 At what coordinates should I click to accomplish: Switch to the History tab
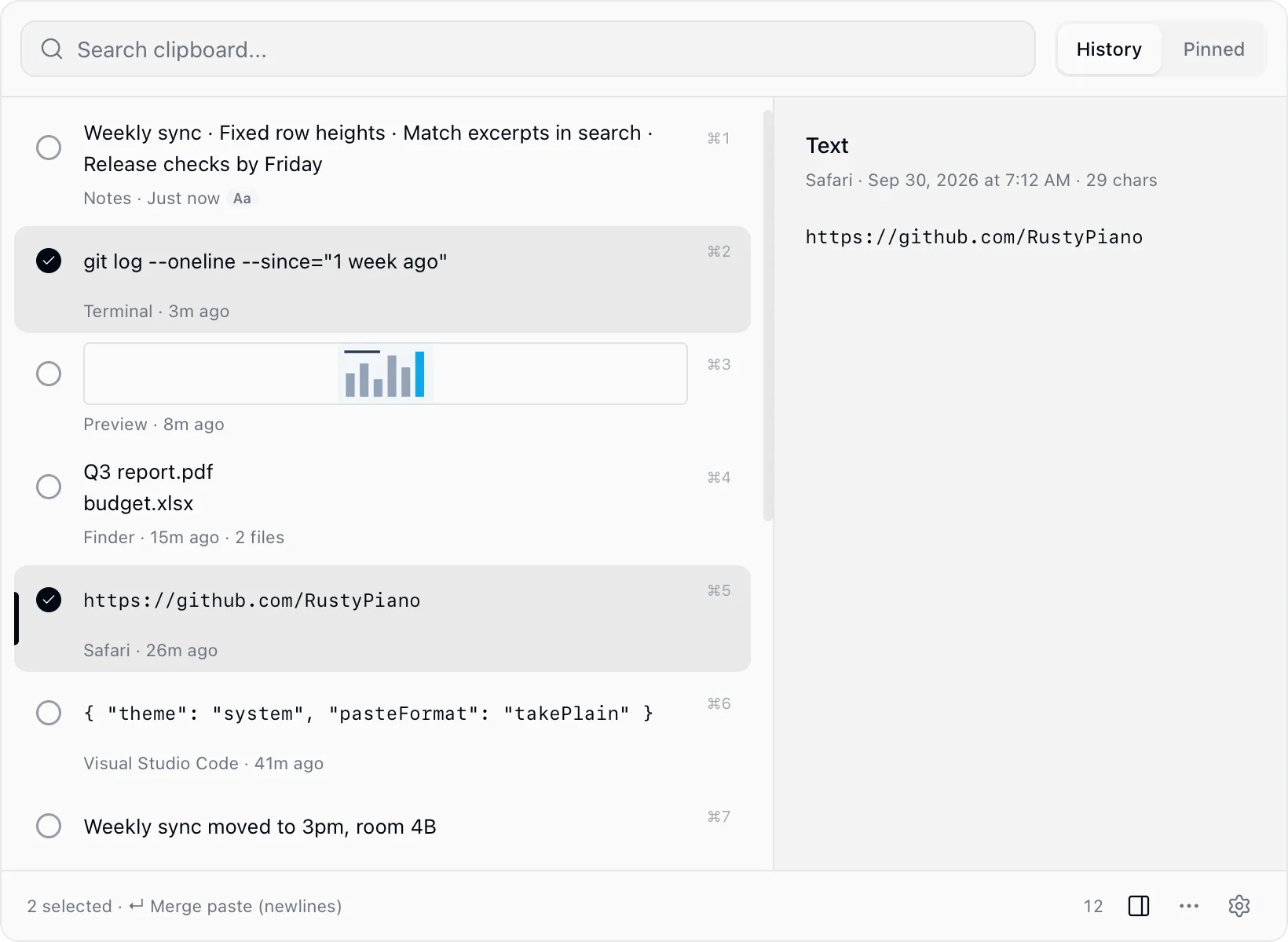tap(1109, 49)
